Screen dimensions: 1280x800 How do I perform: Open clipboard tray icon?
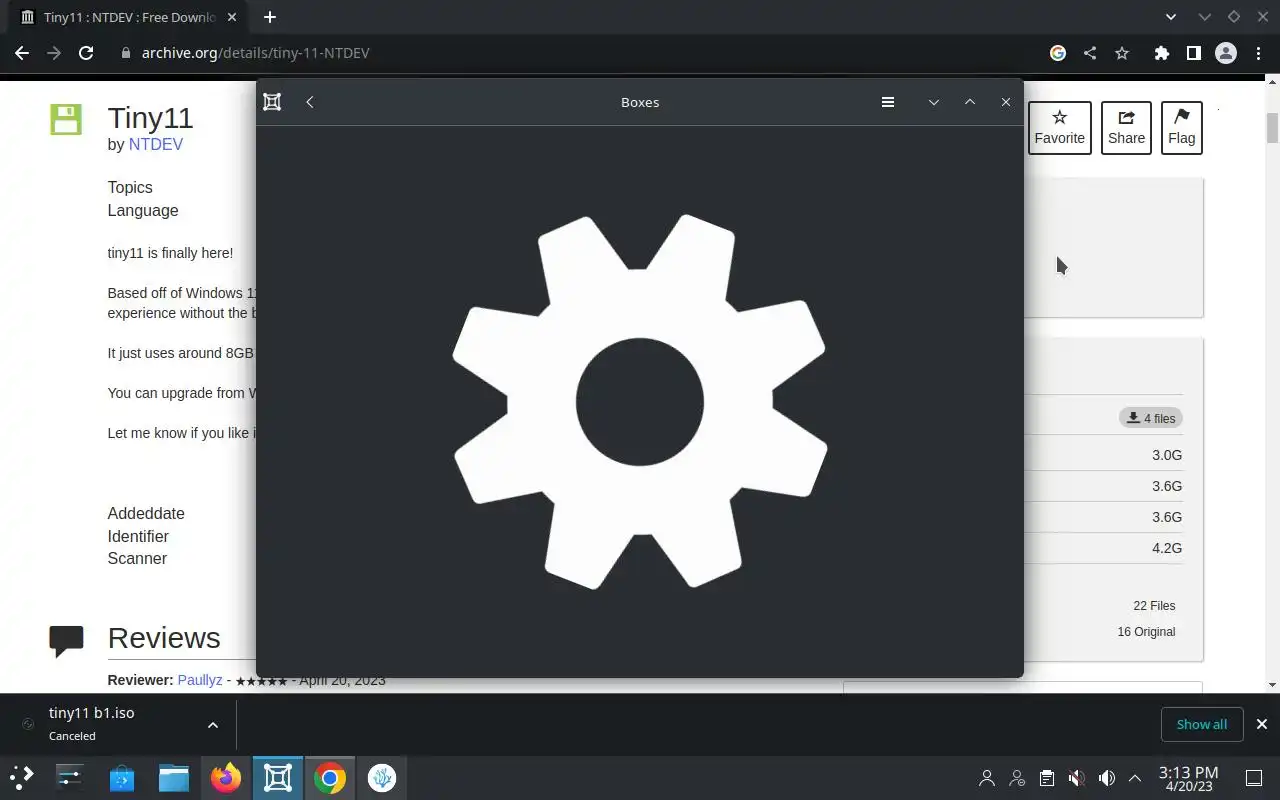[x=1046, y=777]
